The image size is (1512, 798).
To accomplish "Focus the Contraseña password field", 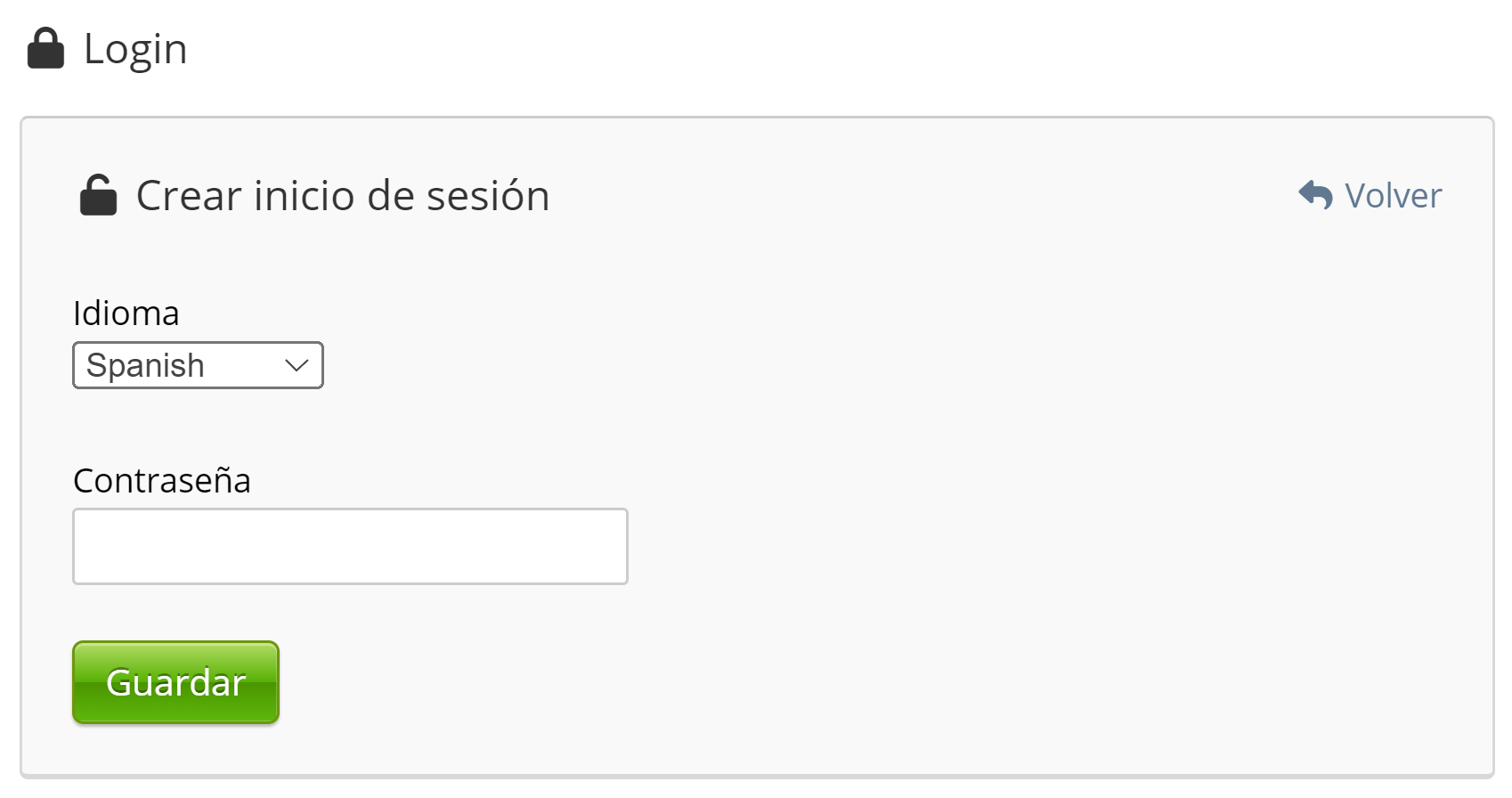I will coord(350,546).
